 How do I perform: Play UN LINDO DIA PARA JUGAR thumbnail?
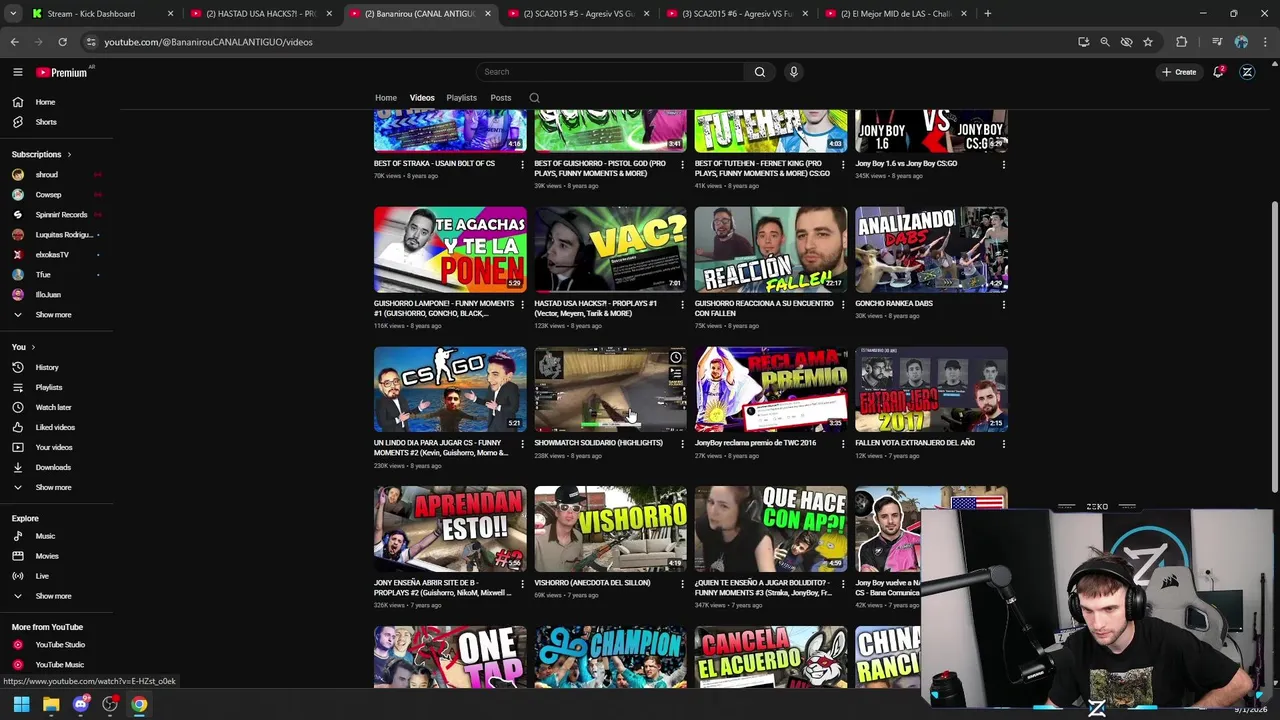pos(450,389)
